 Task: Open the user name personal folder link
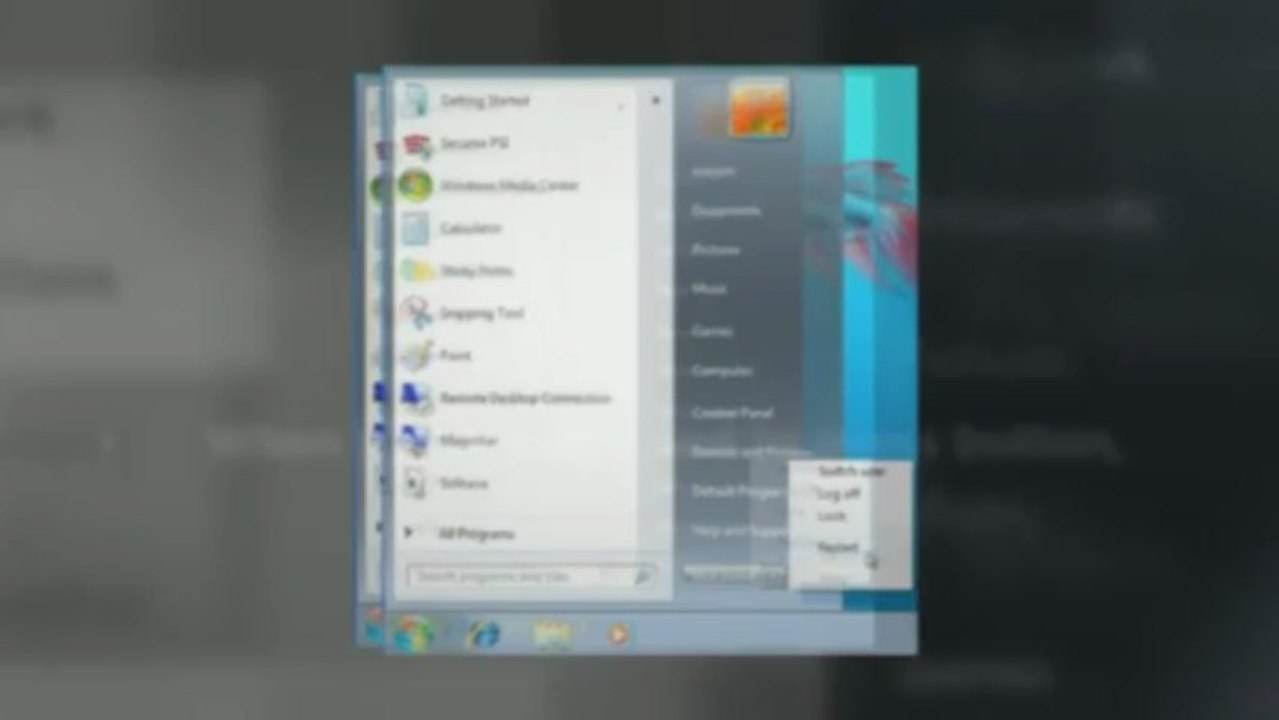tap(714, 172)
